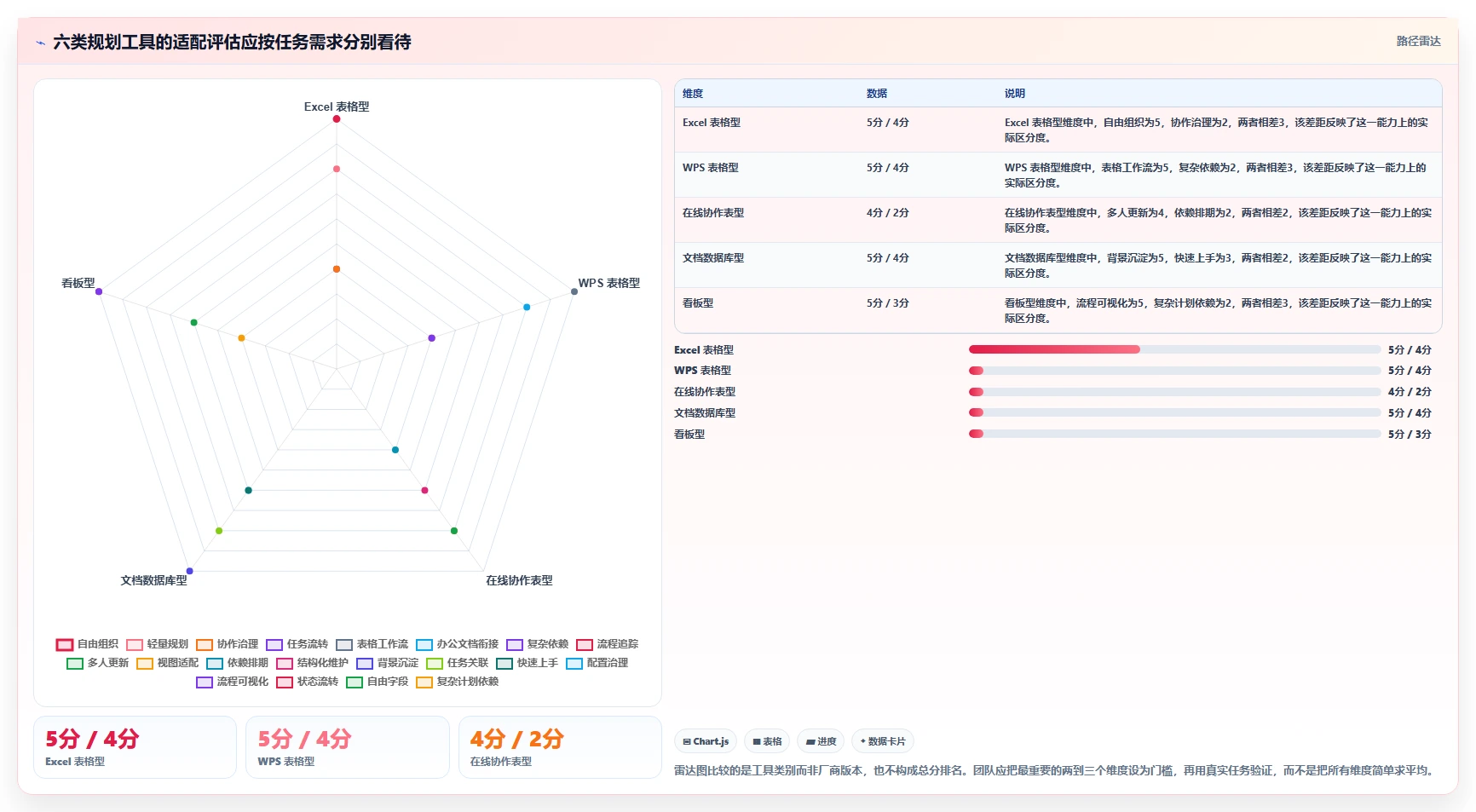Click the 进度 chip
The height and width of the screenshot is (812, 1476).
821,741
